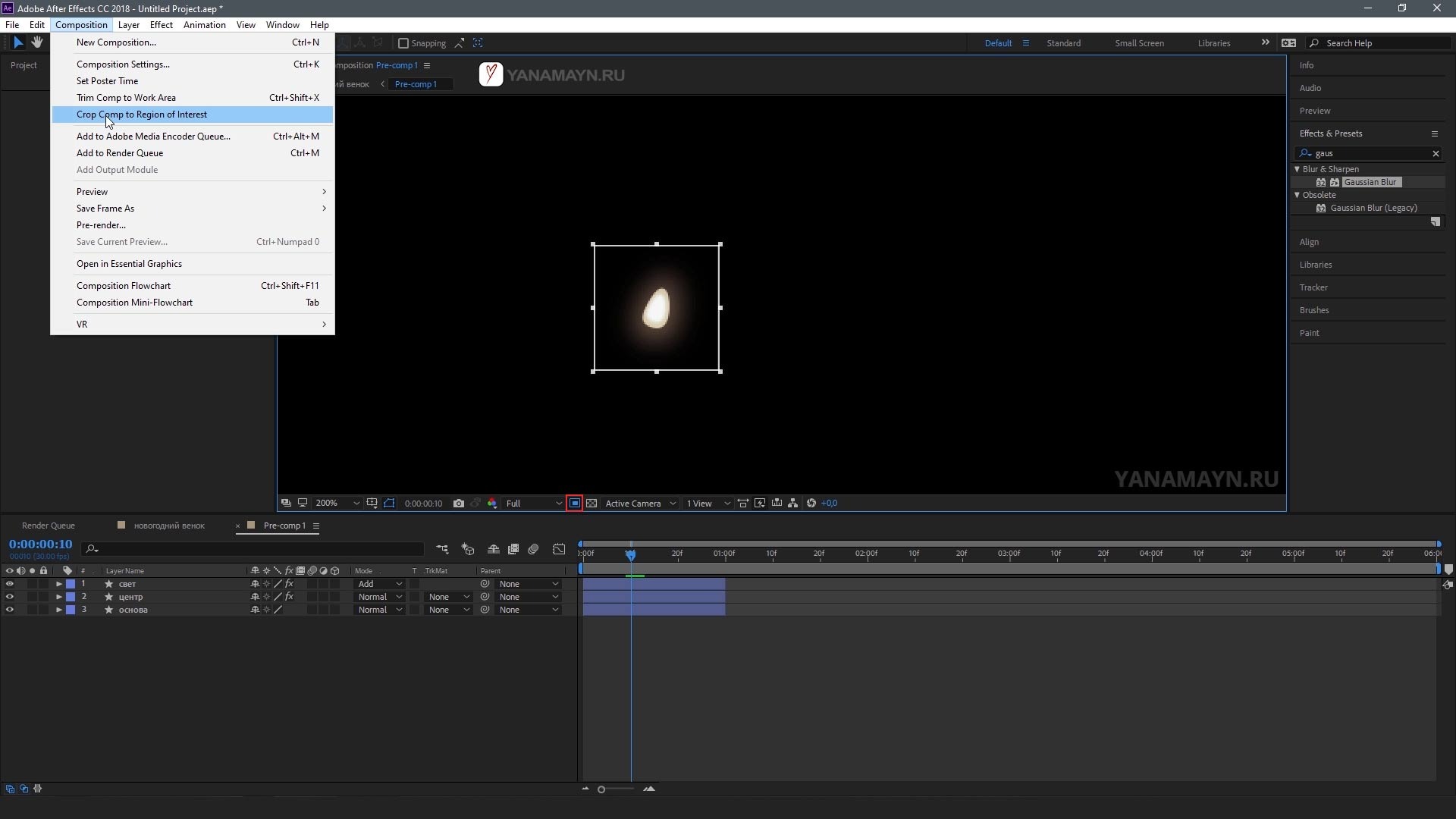
Task: Open the 200% magnification dropdown
Action: tap(337, 504)
